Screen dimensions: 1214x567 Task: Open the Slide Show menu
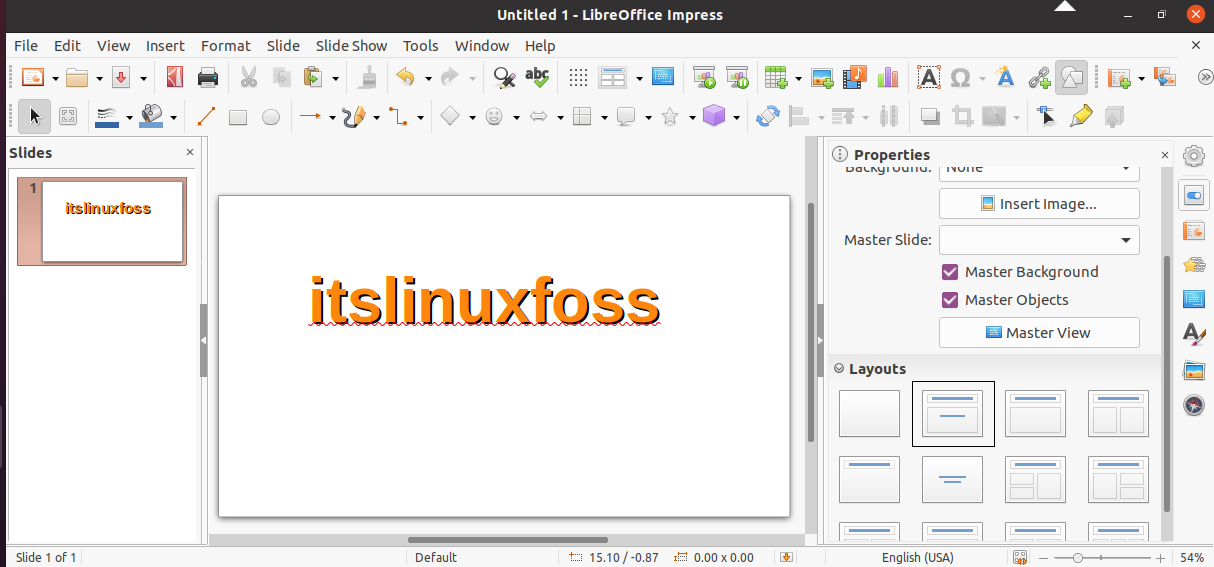click(351, 46)
